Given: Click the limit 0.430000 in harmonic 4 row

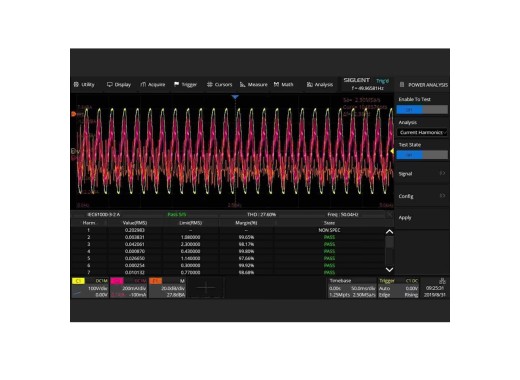Looking at the screenshot, I should (x=190, y=251).
